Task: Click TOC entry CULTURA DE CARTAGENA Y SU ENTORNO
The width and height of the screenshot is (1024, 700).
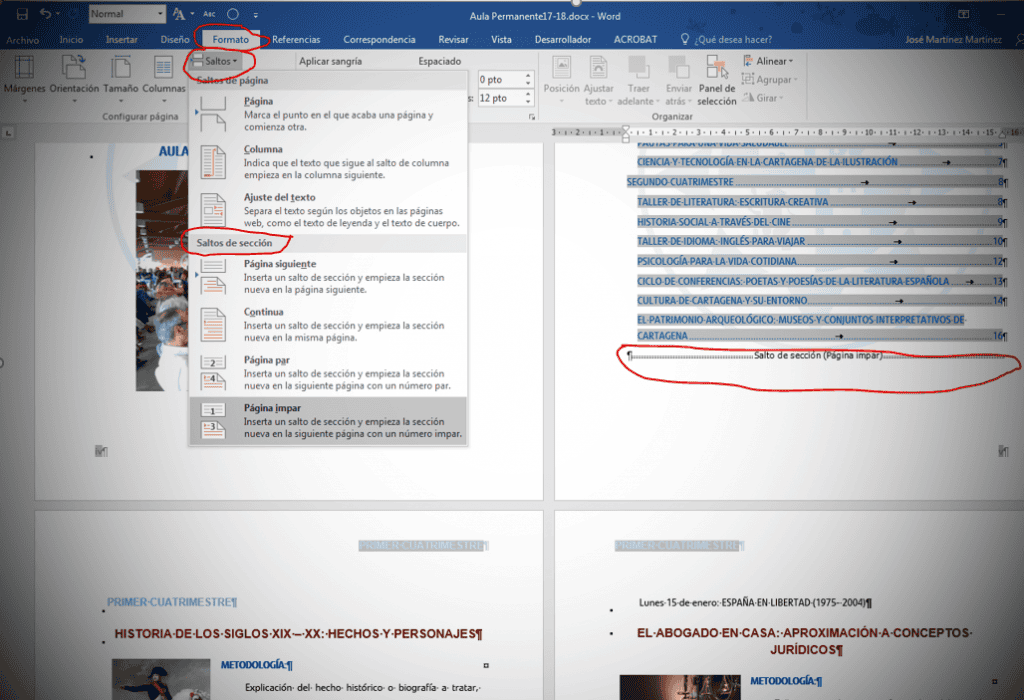Action: [x=822, y=300]
